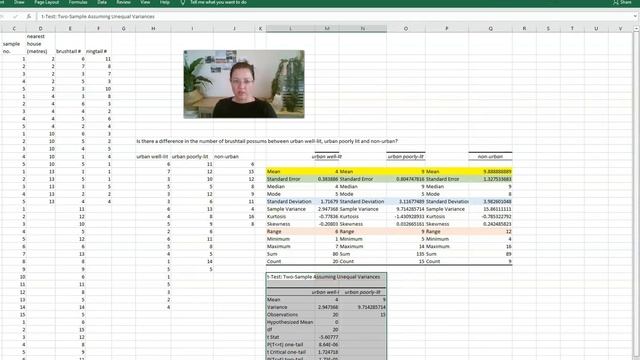Image resolution: width=640 pixels, height=360 pixels.
Task: Select column I header
Action: pos(192,29)
